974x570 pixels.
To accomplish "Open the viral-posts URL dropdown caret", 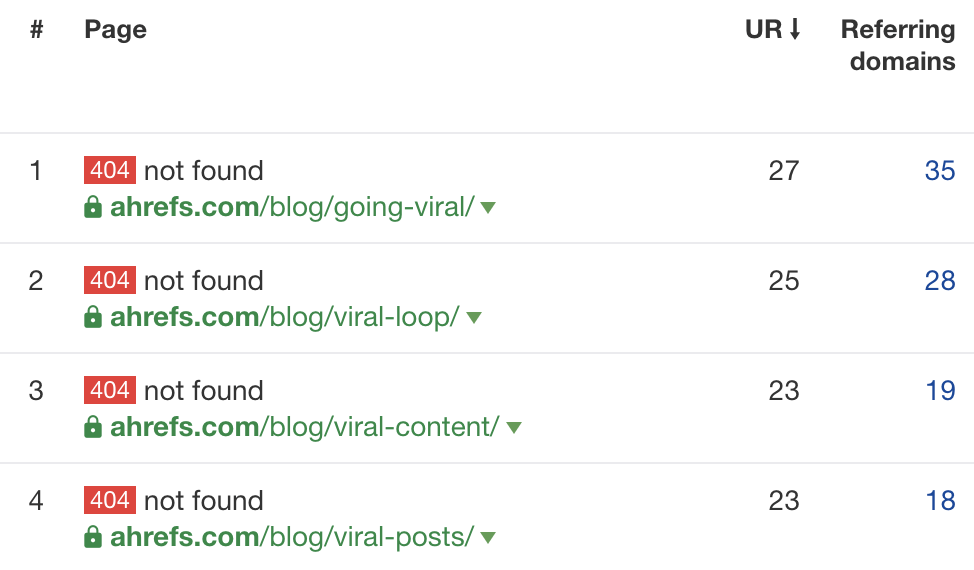I will click(488, 538).
